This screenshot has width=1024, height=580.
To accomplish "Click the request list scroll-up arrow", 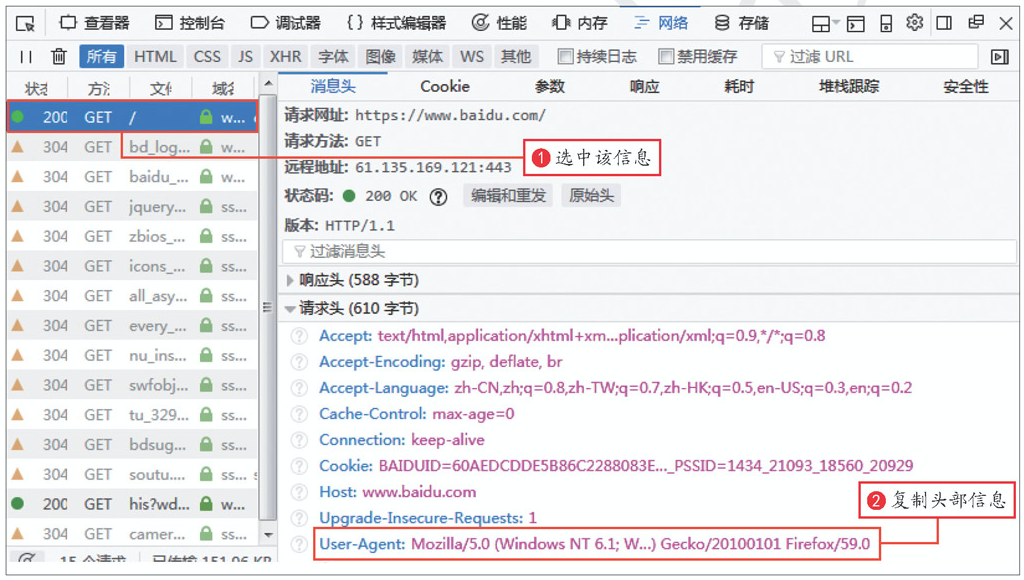I will [268, 84].
